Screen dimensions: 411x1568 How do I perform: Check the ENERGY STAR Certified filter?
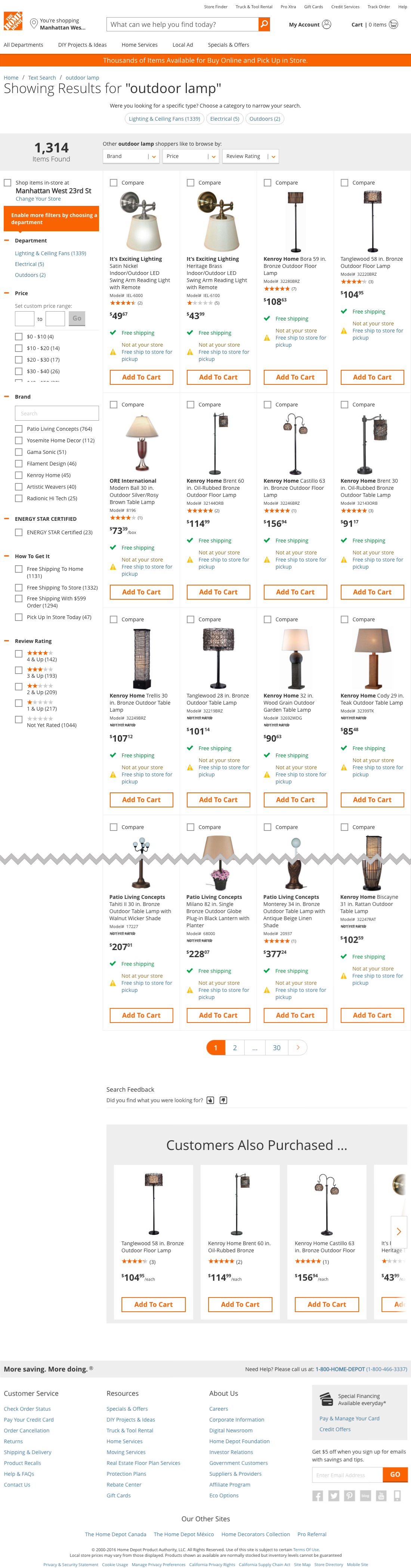19,532
